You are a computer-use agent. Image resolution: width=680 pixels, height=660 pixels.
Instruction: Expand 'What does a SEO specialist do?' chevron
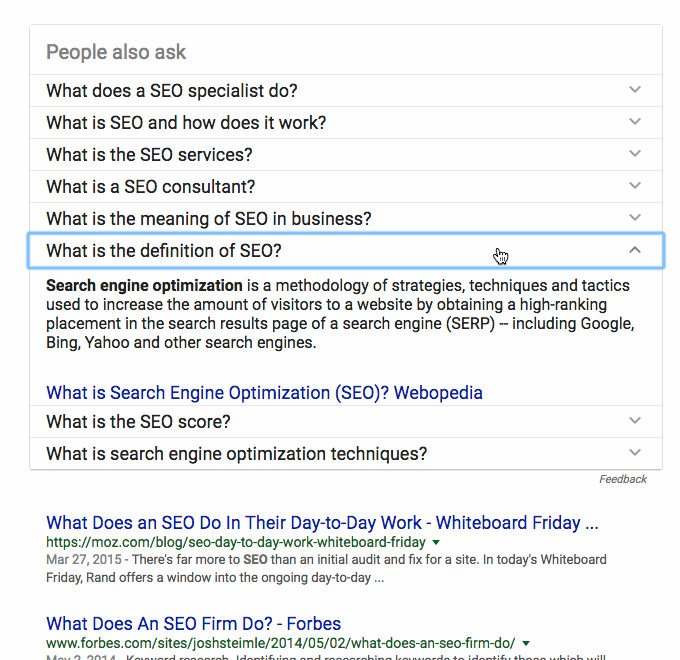pyautogui.click(x=634, y=90)
